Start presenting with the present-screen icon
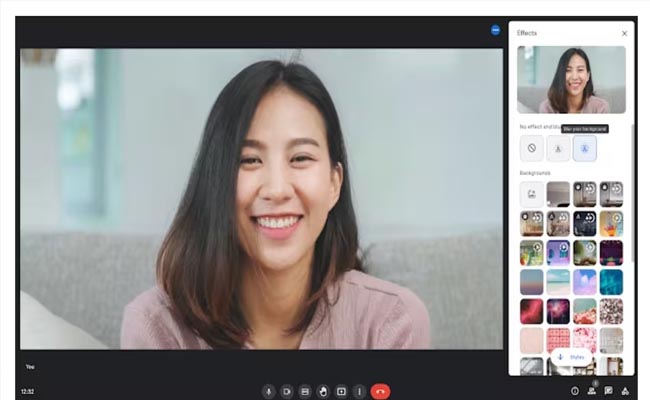Viewport: 650px width, 400px height. pyautogui.click(x=341, y=391)
